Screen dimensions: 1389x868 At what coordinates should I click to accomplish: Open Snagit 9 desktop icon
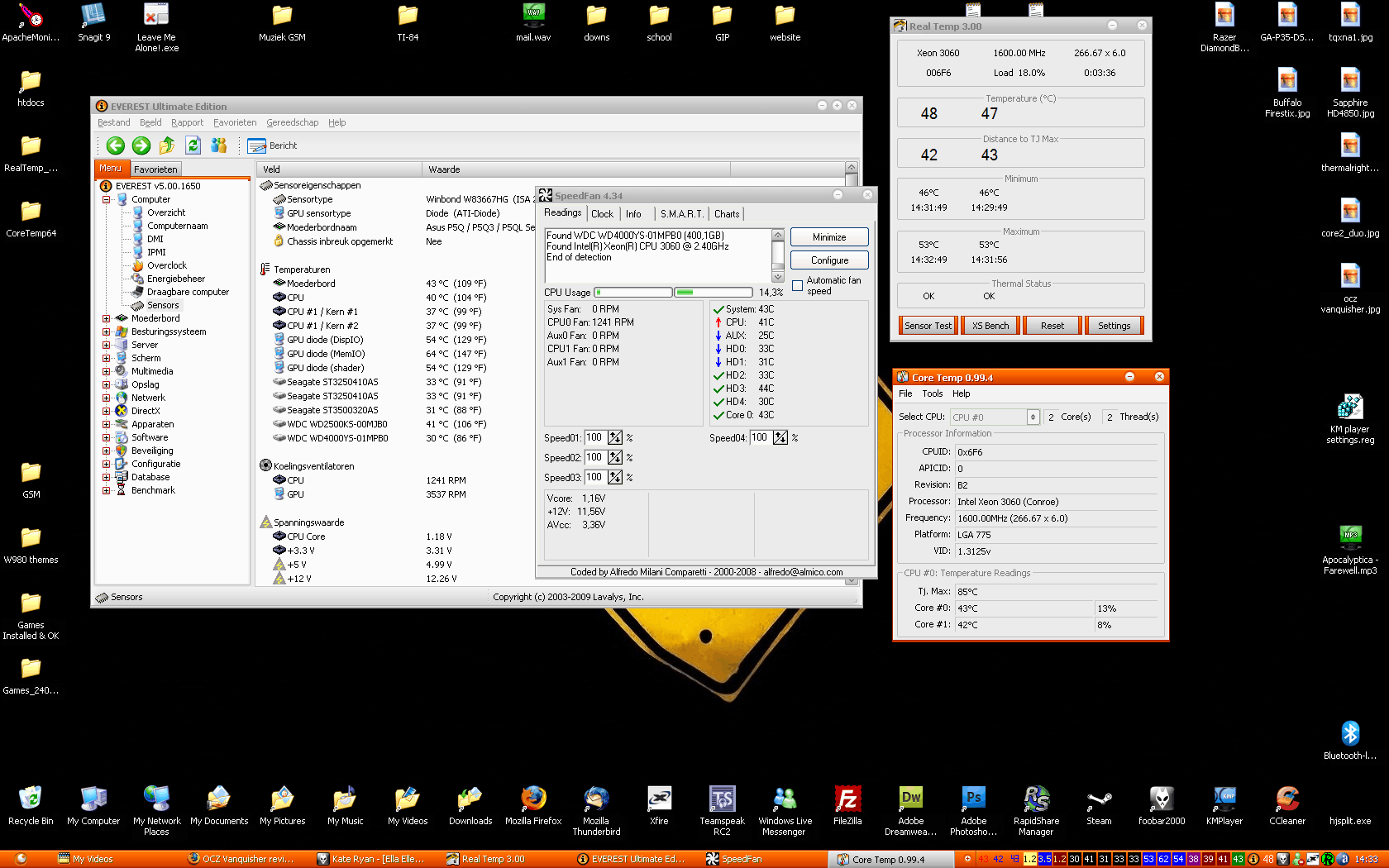[93, 23]
